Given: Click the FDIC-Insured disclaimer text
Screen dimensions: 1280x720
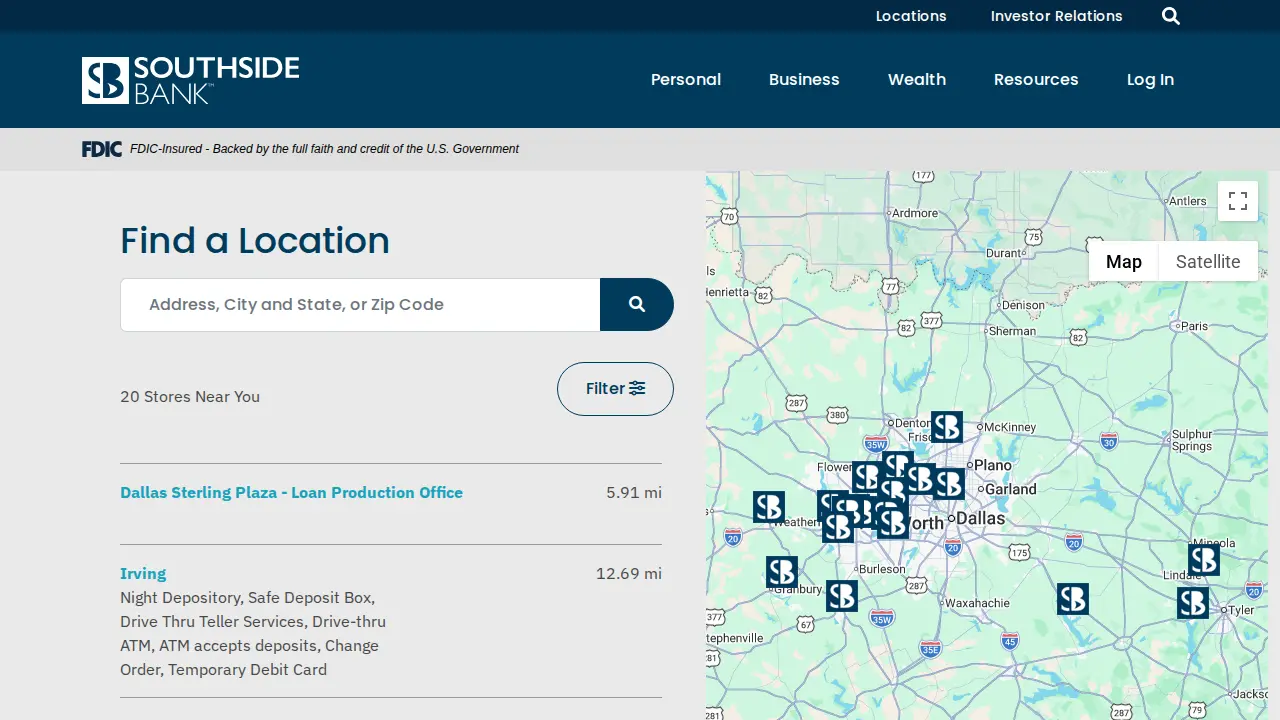Looking at the screenshot, I should coord(324,149).
